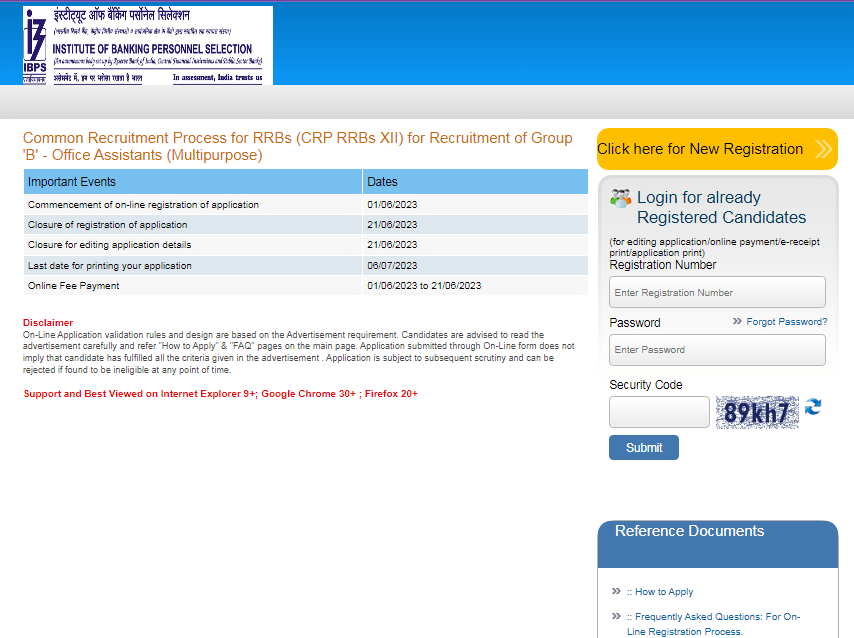Refresh the security code captcha
This screenshot has height=638, width=854.
813,407
